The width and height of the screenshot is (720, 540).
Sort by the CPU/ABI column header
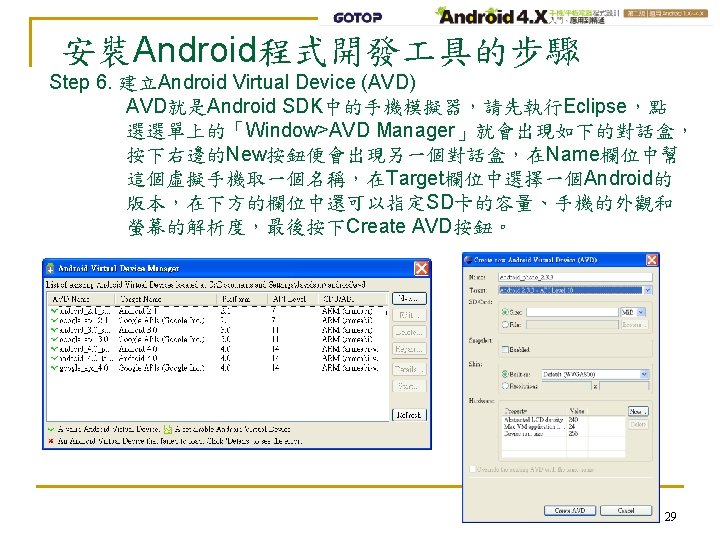(x=353, y=299)
